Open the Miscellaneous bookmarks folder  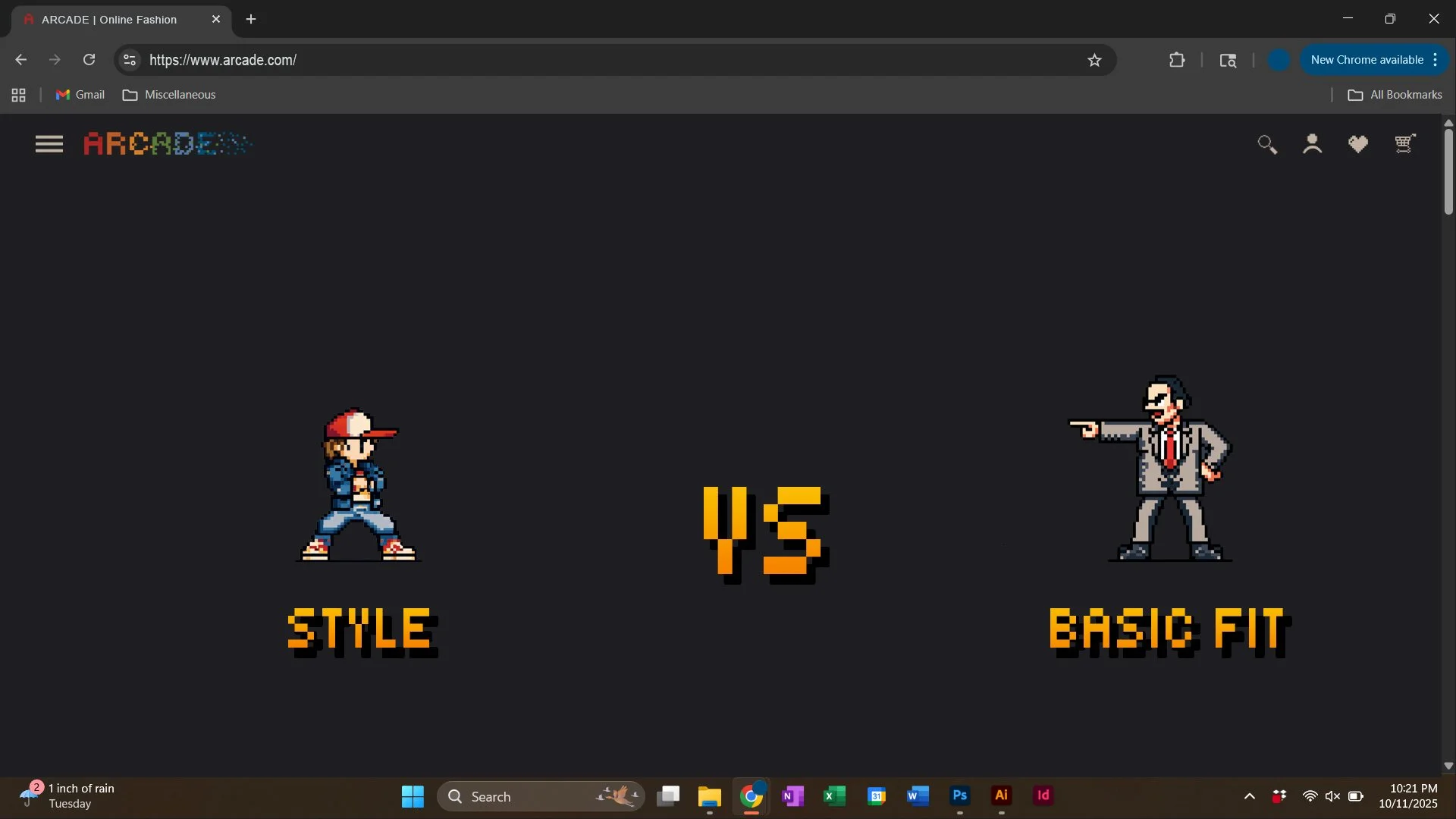click(169, 95)
